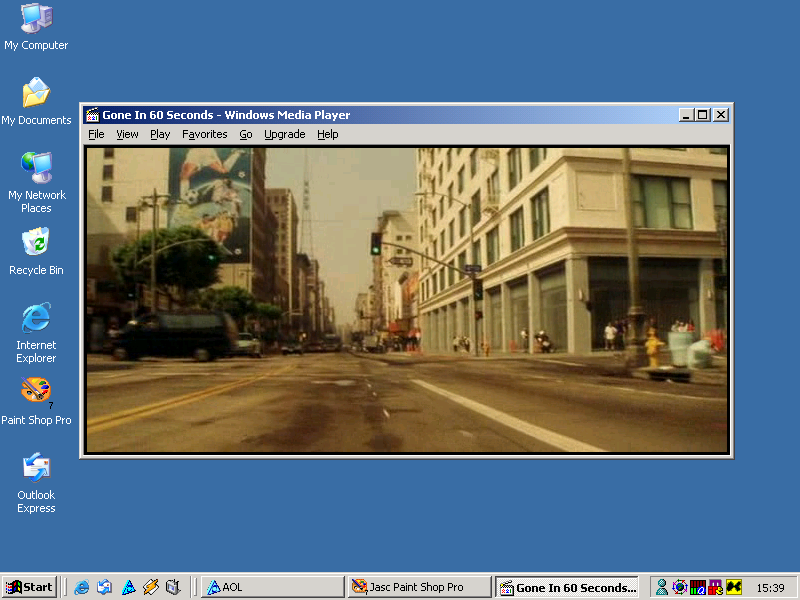Select the Outlook Express desktop icon
800x600 pixels.
(x=36, y=467)
